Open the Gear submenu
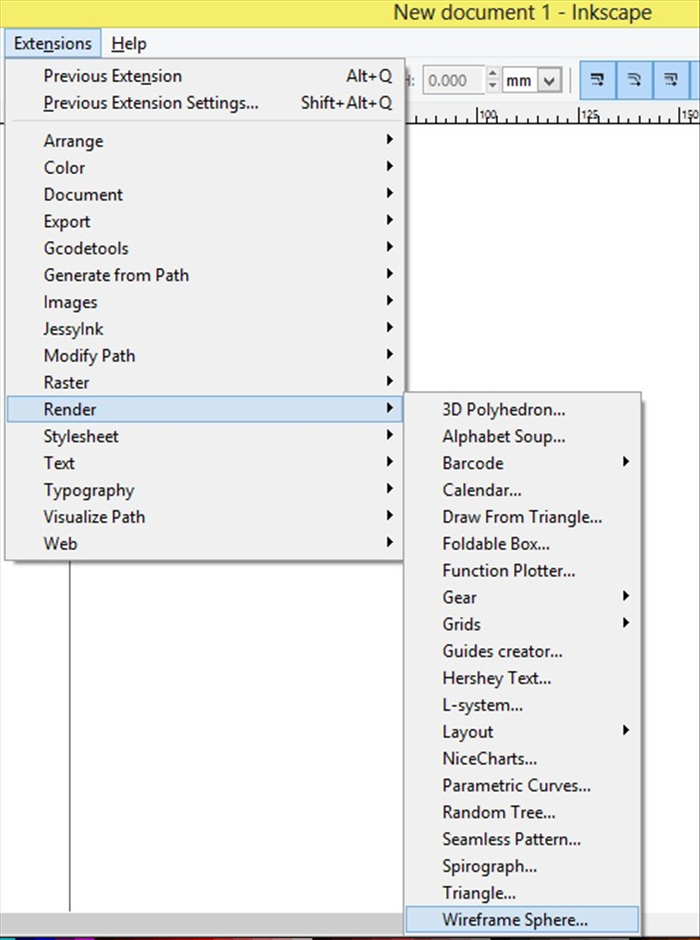The width and height of the screenshot is (700, 940). [x=522, y=598]
